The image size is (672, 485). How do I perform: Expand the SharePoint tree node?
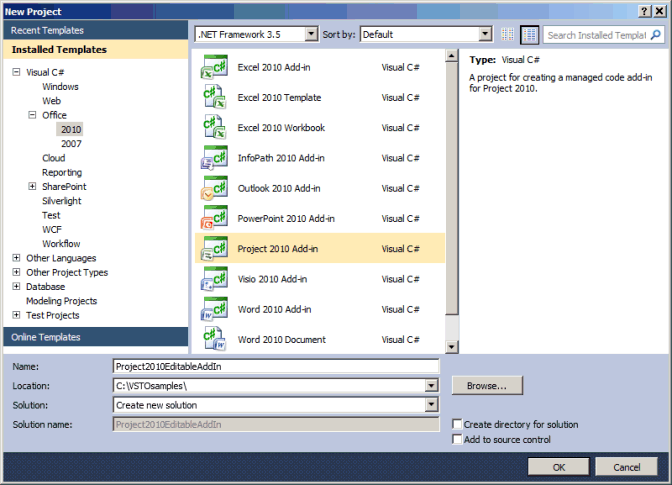32,186
